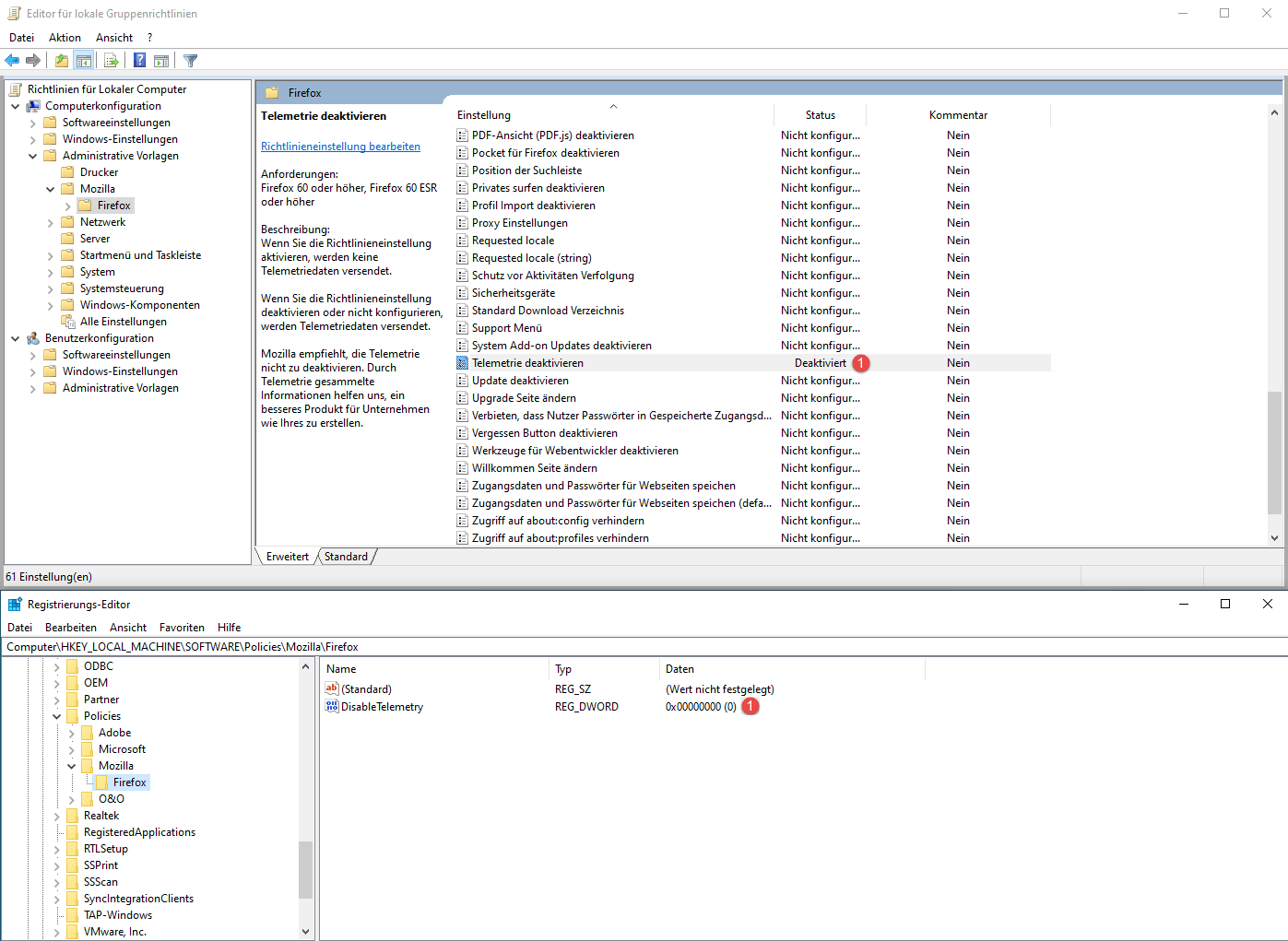Toggle the show/hide console tree icon
Screen dimensions: 1288x941
pos(84,61)
